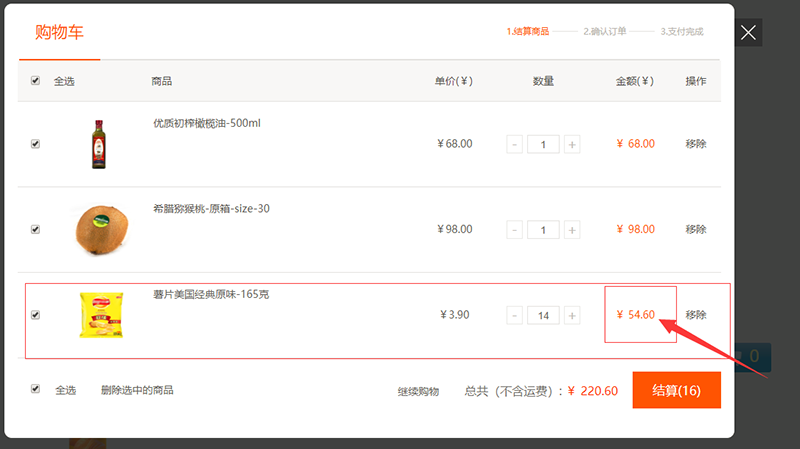The width and height of the screenshot is (800, 449).
Task: Uncheck the potato chips item checkbox
Action: tap(36, 315)
